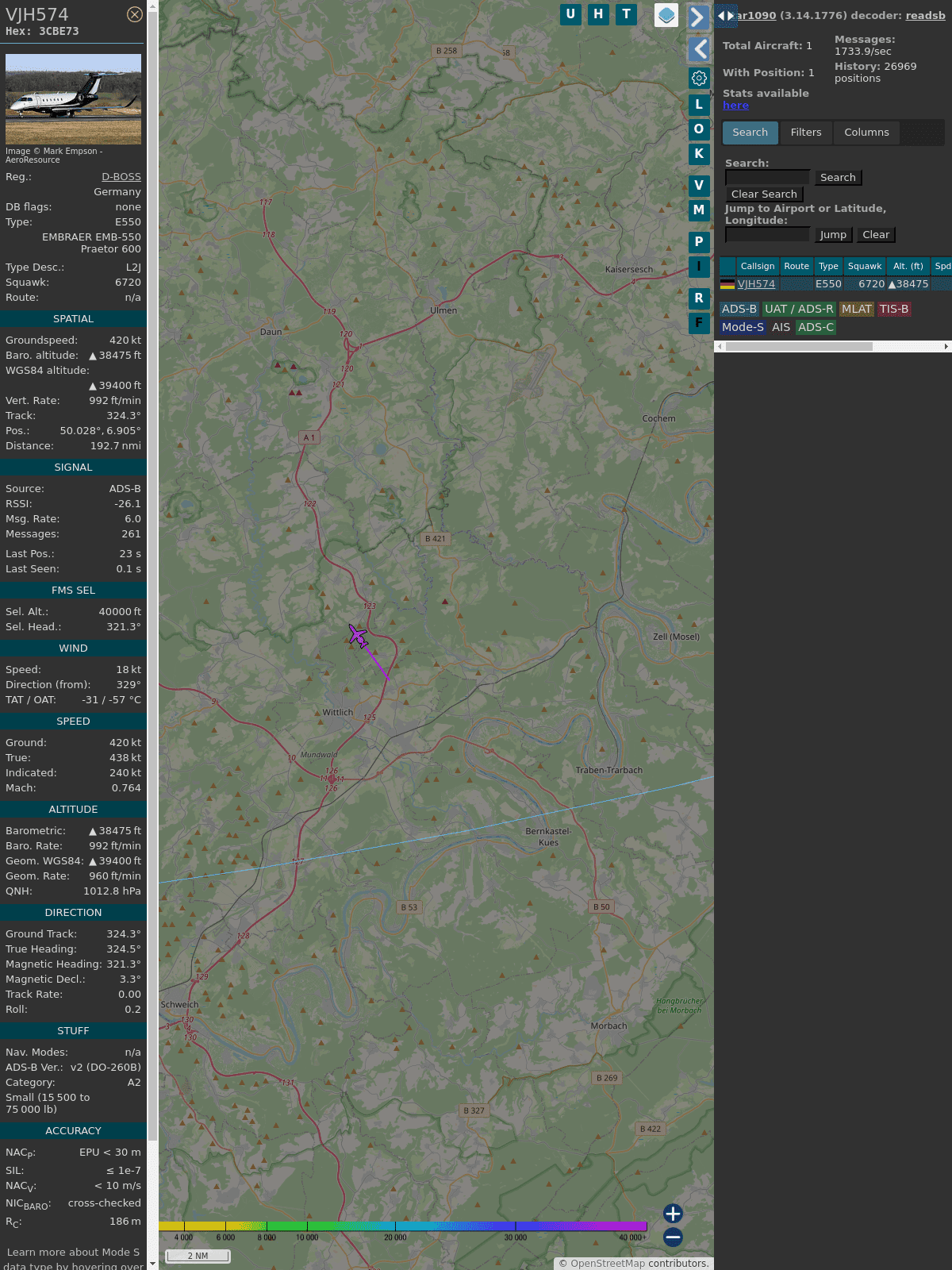Toggle the H map button
The width and height of the screenshot is (952, 1270).
[x=598, y=14]
